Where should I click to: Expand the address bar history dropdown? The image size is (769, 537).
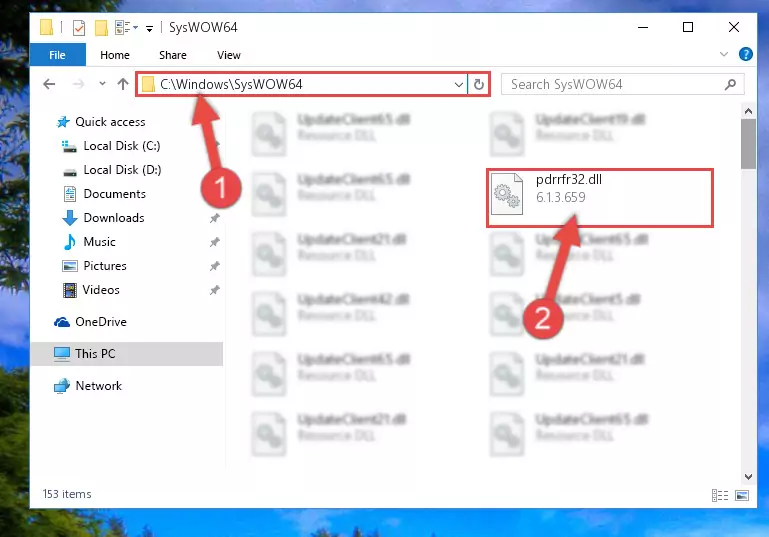(x=459, y=84)
